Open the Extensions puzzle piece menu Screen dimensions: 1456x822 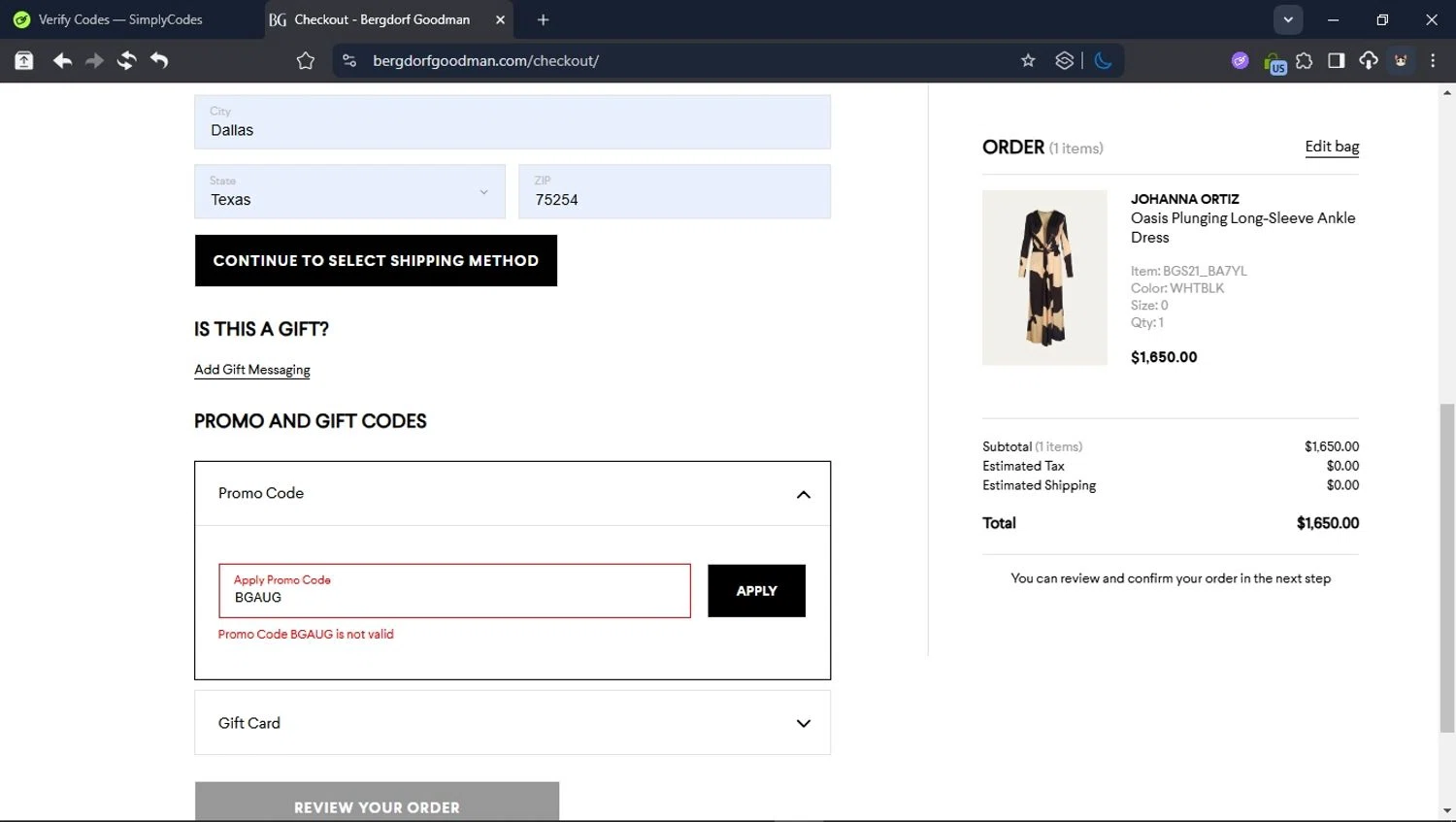pyautogui.click(x=1304, y=60)
